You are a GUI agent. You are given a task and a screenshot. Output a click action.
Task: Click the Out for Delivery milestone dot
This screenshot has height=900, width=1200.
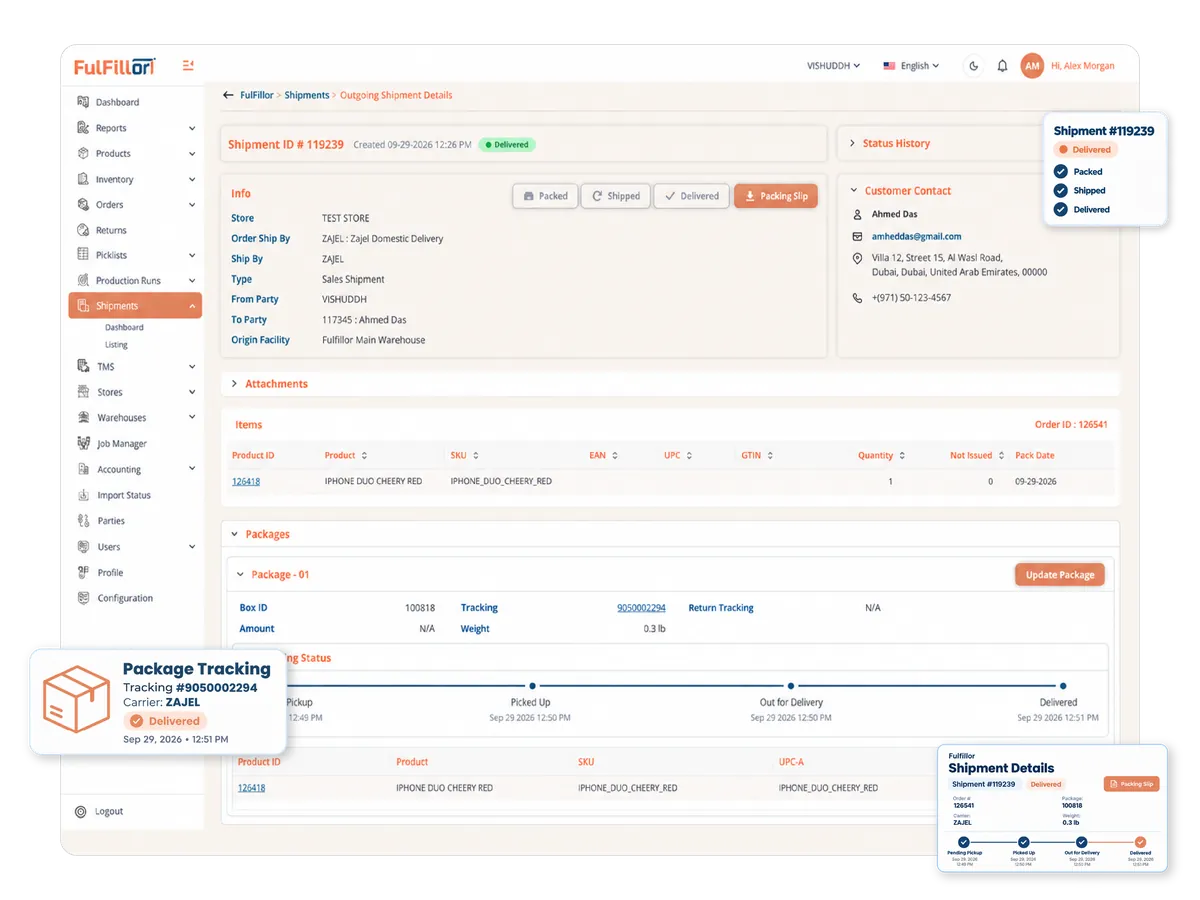(791, 686)
